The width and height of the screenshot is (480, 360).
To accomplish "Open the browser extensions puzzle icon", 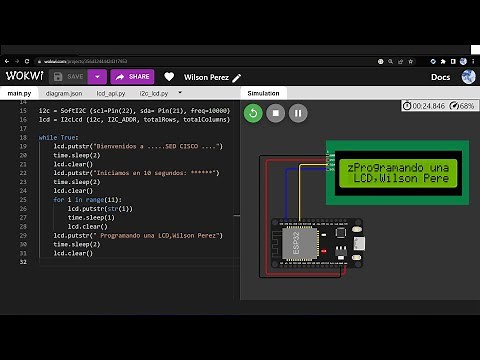I will click(443, 61).
